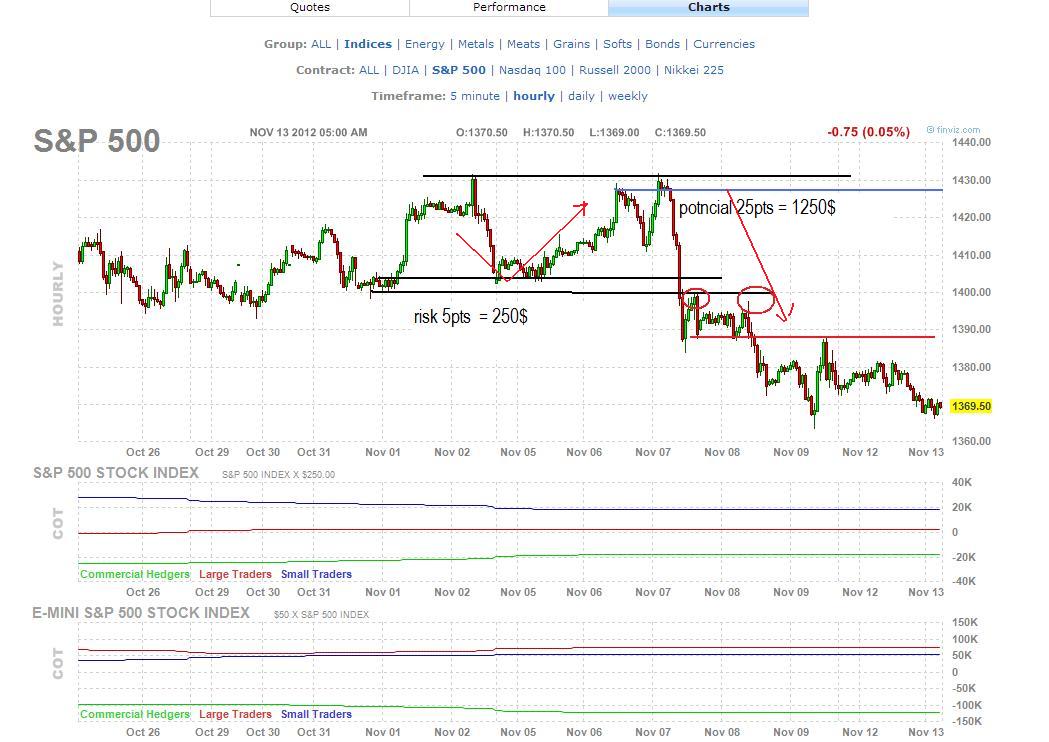Viewport: 1049px width, 742px height.
Task: Click the 40K label on the COT axis
Action: click(961, 482)
